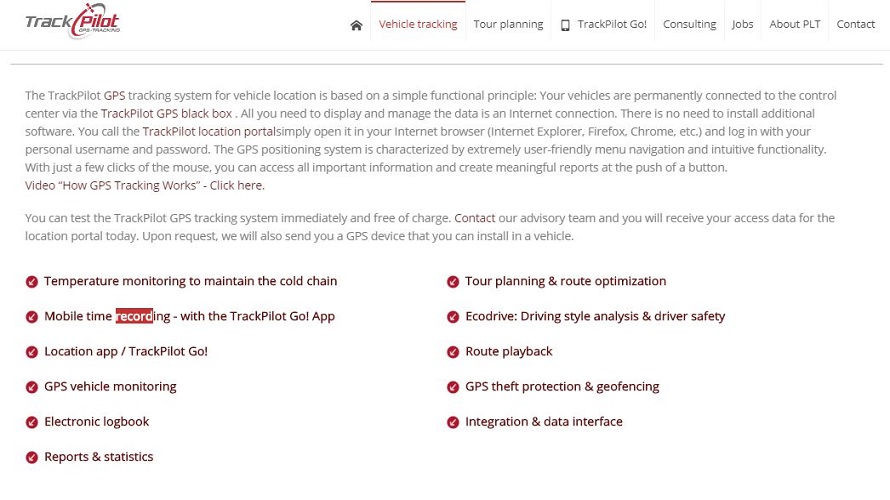The width and height of the screenshot is (890, 500).
Task: Go to About PLT
Action: [795, 24]
